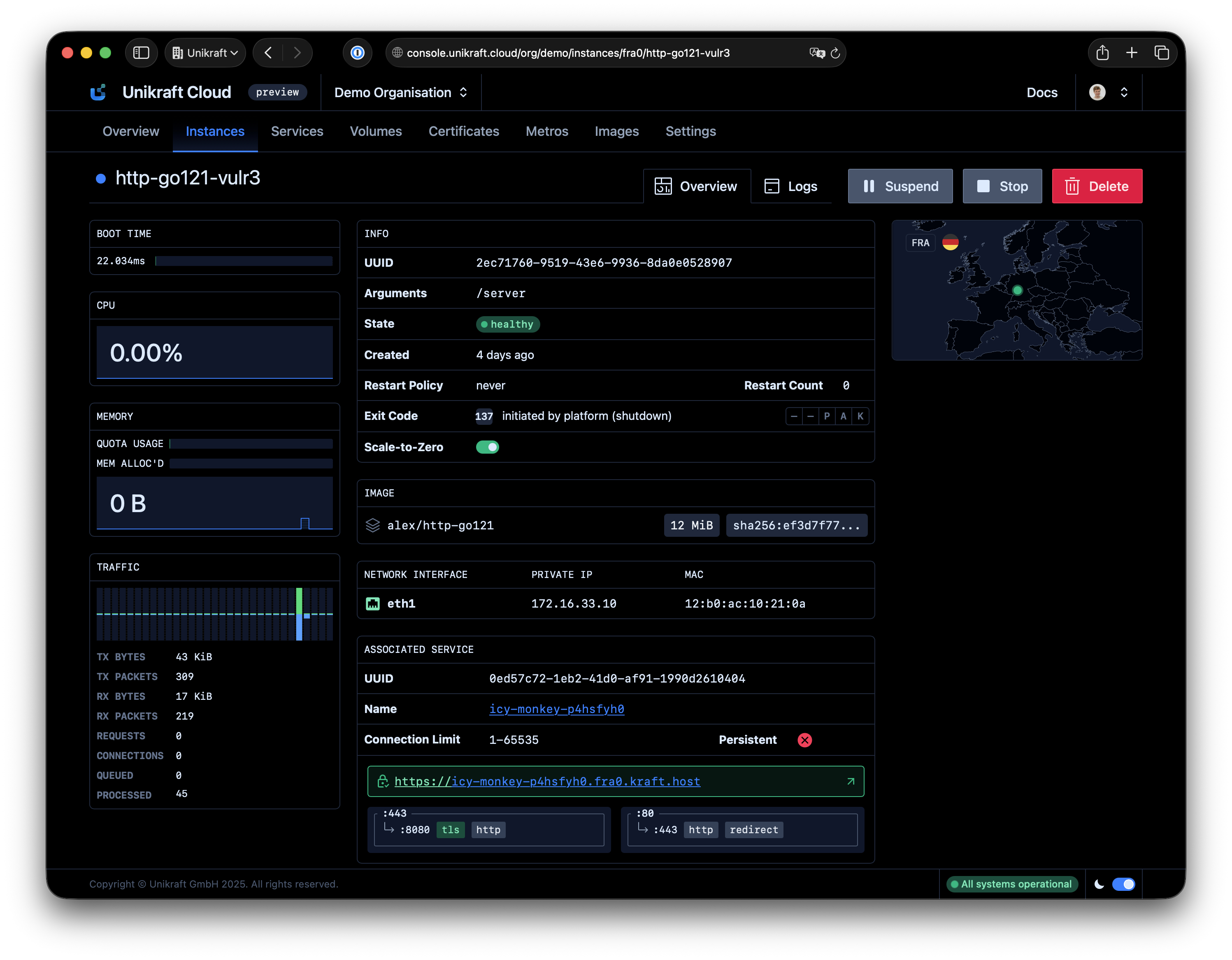Click the 1Password extension icon
1232x960 pixels.
357,53
